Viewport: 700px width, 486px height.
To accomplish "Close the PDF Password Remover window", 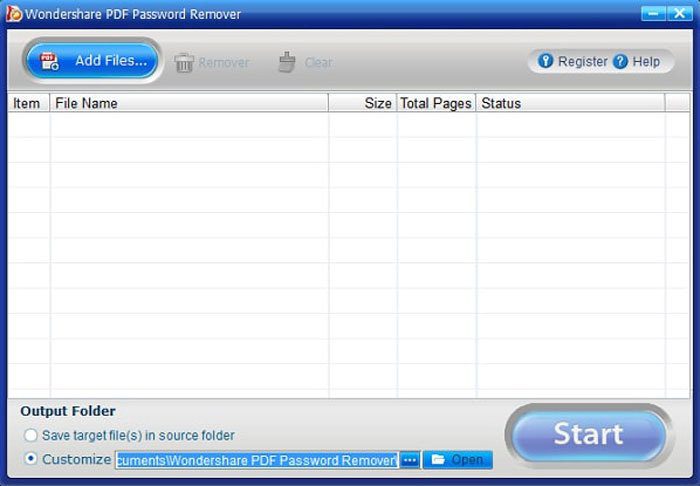I will [x=679, y=13].
